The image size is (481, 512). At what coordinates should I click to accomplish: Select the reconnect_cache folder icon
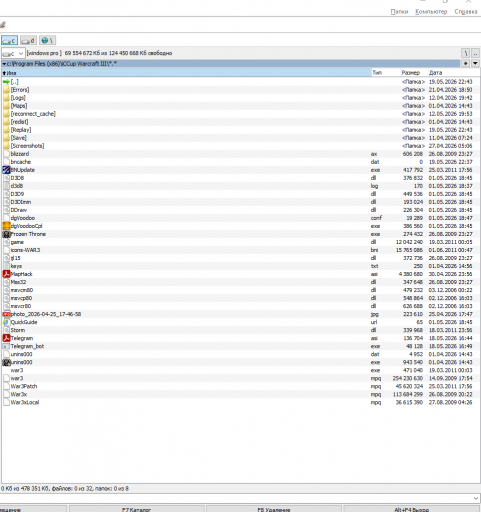(6, 114)
